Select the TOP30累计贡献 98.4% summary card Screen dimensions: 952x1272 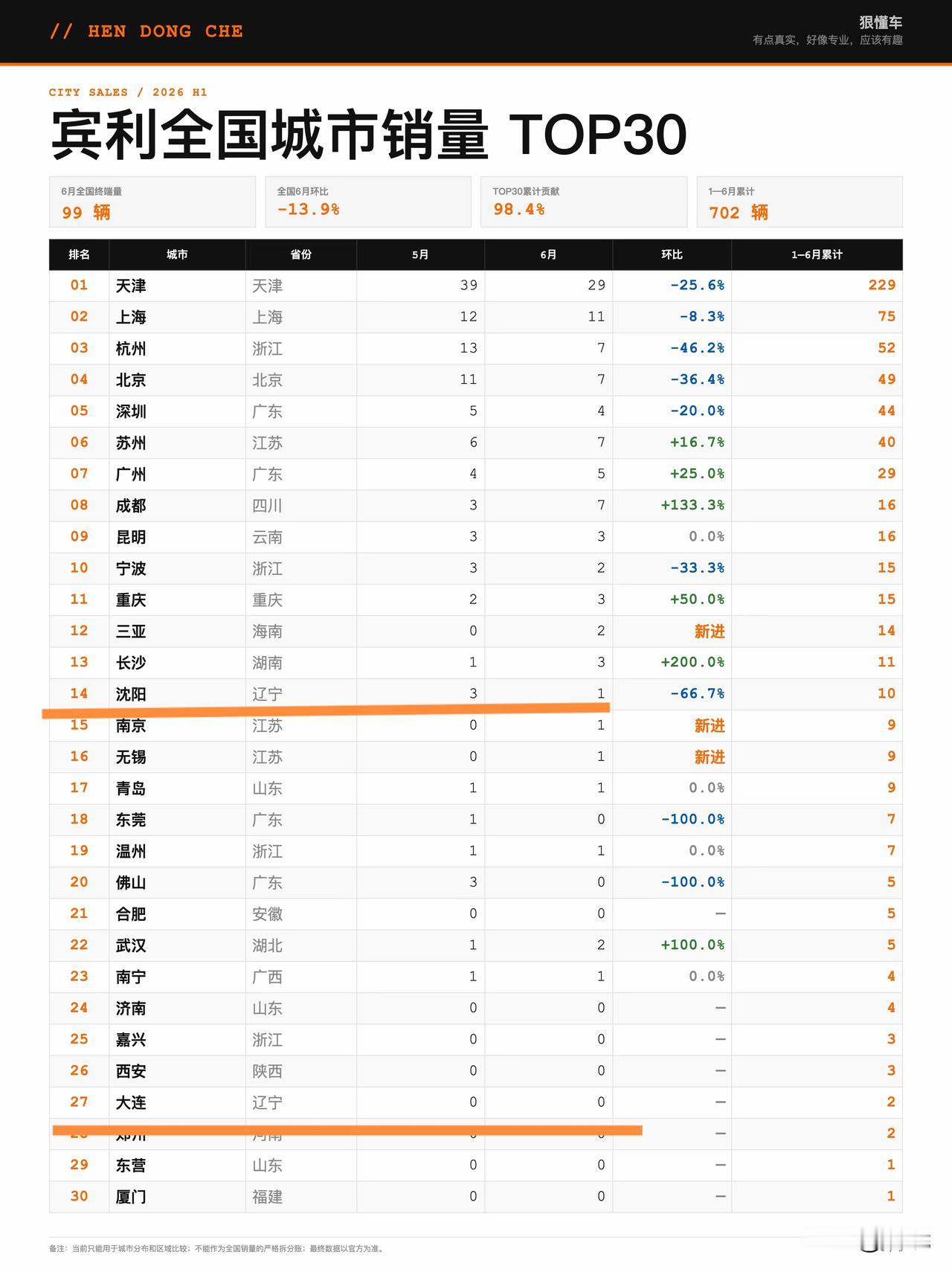tap(584, 202)
